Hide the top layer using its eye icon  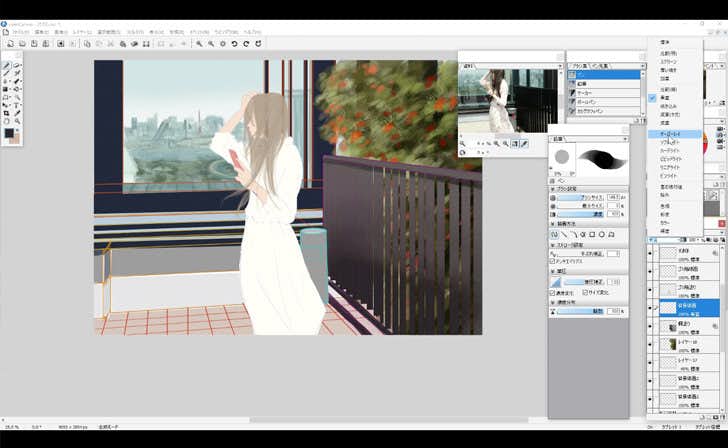652,254
